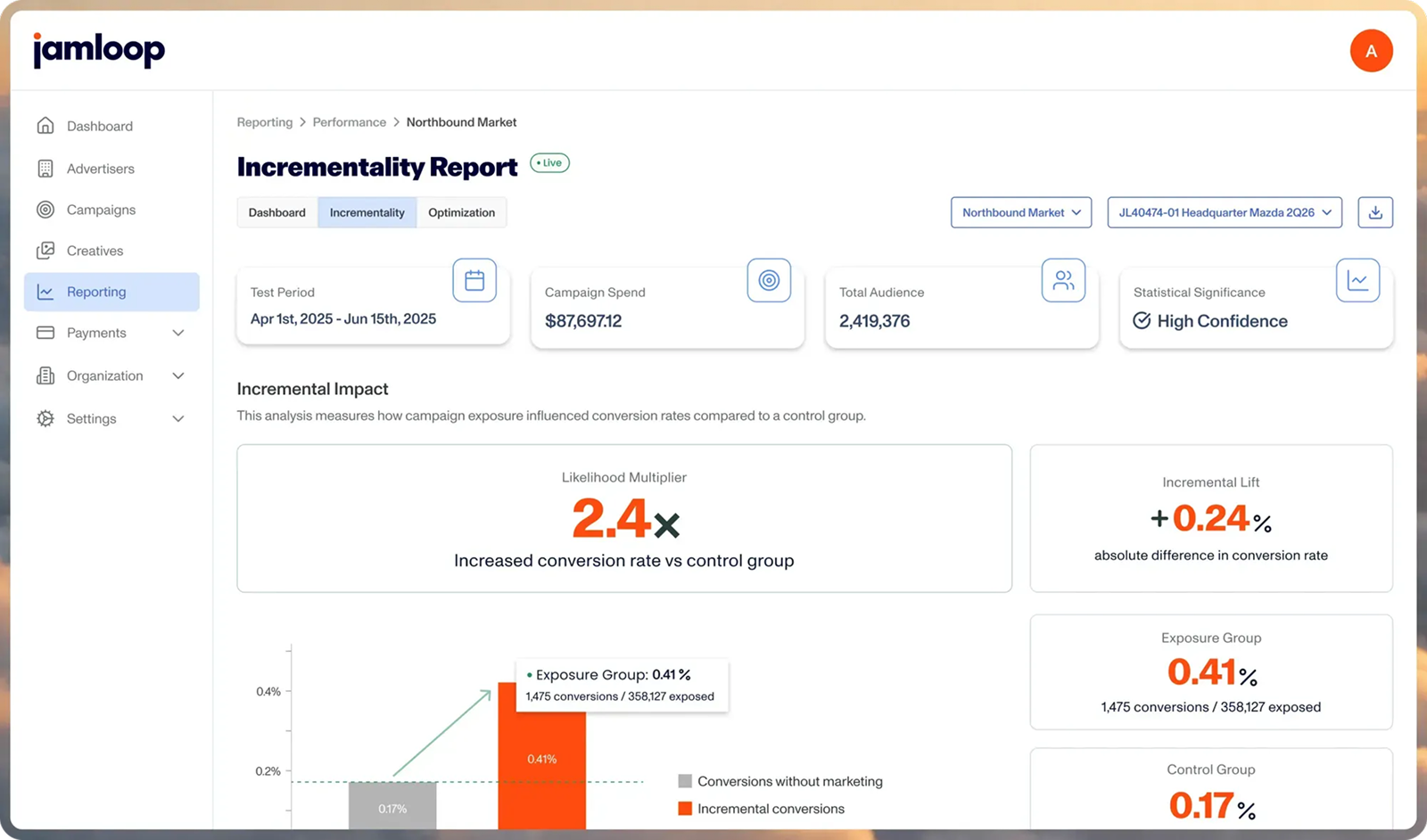Download the report via download icon
Screen dimensions: 1427x840
pos(1375,212)
